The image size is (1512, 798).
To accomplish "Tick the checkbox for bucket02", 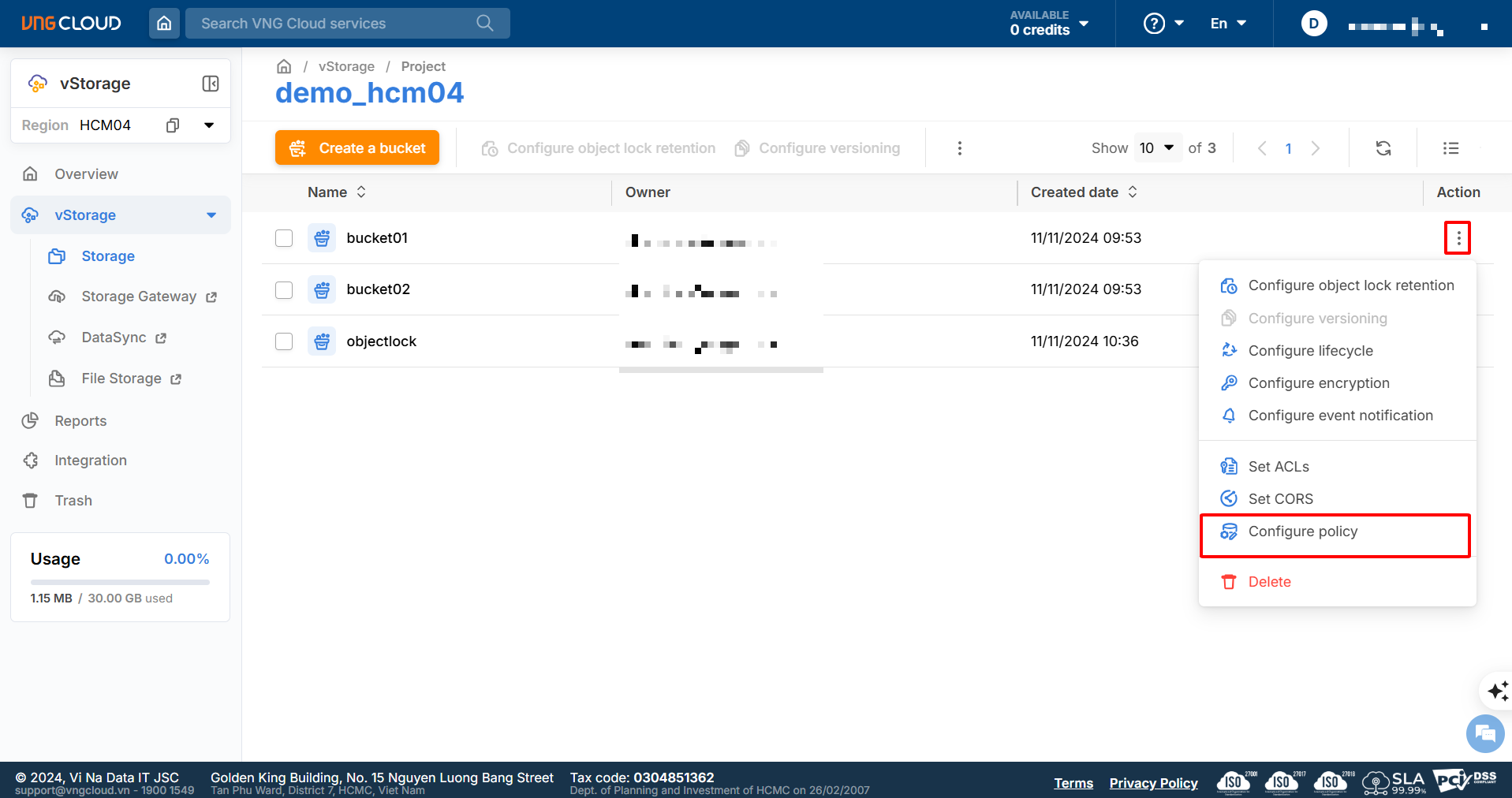I will [284, 290].
